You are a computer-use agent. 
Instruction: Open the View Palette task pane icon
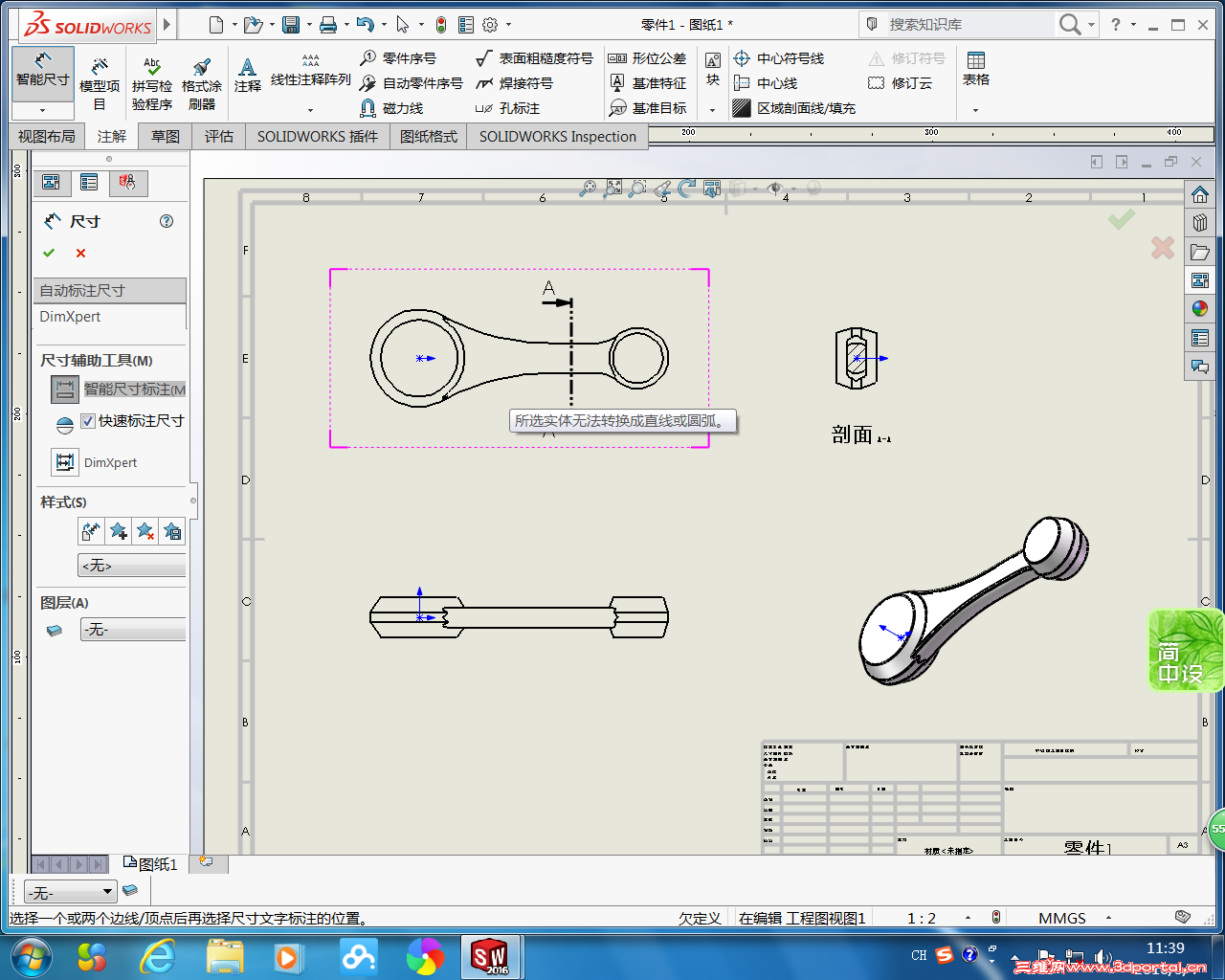tap(1200, 280)
